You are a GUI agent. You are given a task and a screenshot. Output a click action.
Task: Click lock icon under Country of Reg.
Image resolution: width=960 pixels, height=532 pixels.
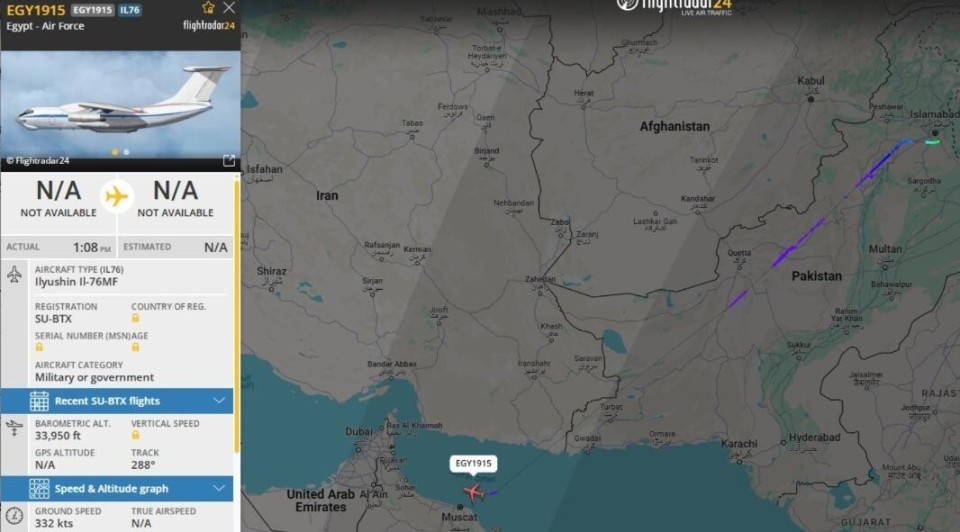[135, 318]
